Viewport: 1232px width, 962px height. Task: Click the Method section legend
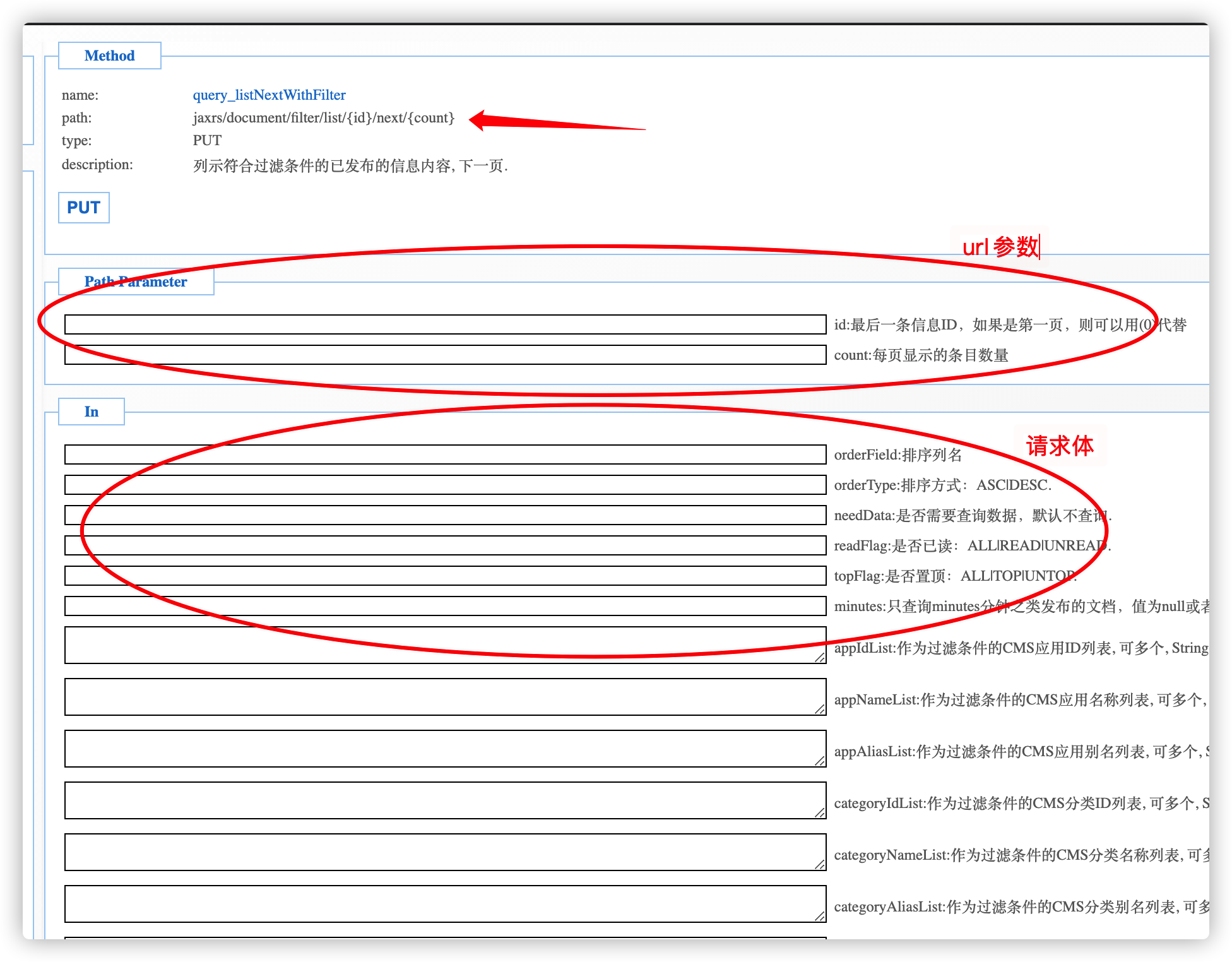pyautogui.click(x=109, y=56)
